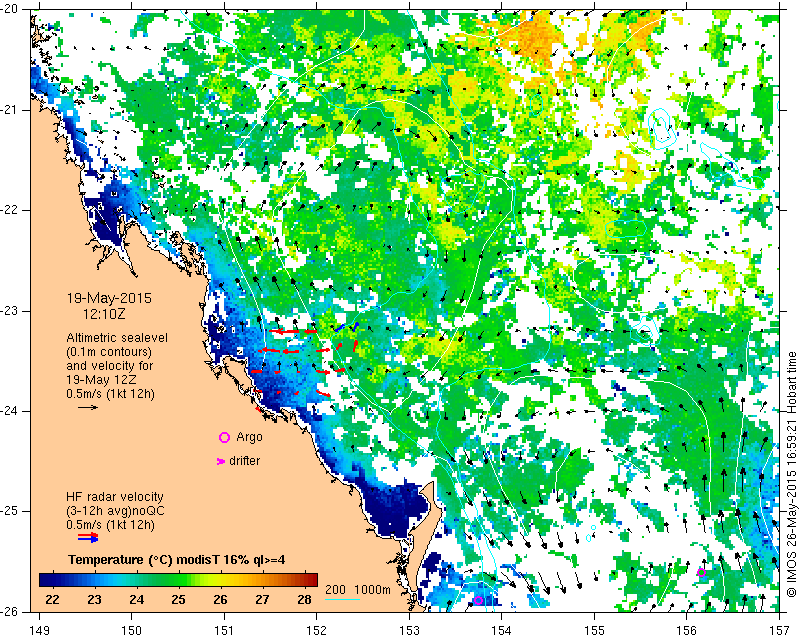Click the 'drifter' legend label

click(244, 461)
